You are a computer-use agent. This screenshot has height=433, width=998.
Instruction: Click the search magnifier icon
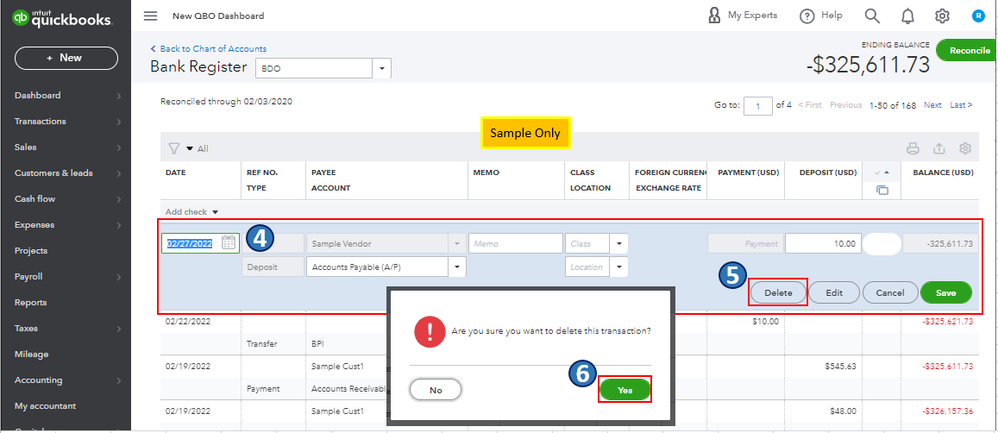[872, 16]
